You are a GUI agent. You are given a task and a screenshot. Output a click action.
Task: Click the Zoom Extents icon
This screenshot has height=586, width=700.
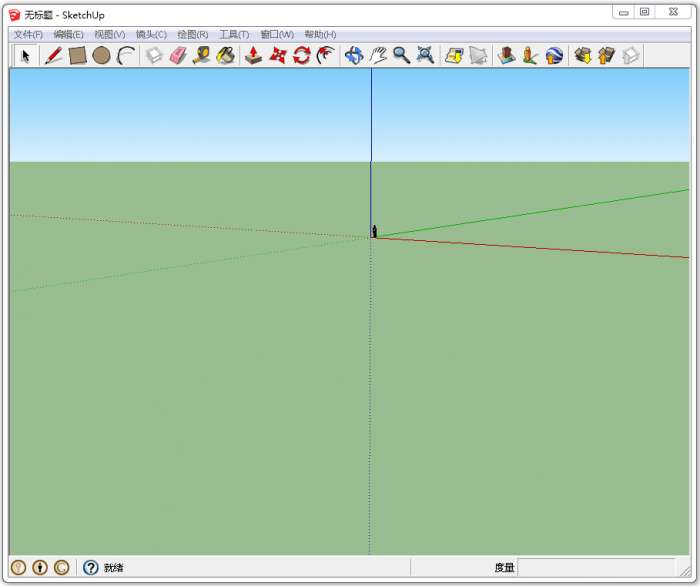tap(425, 56)
